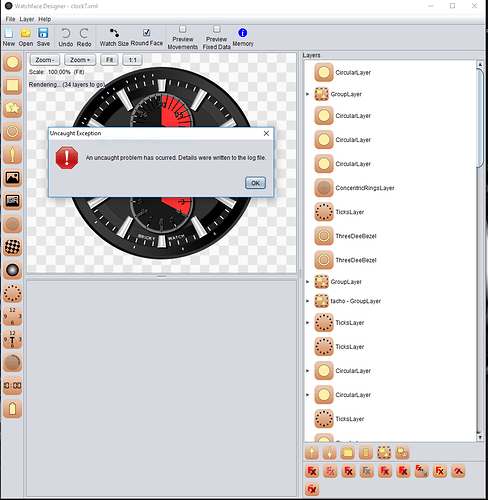Move selected layer up with arrow icon
Viewport: 488px width, 500px height.
coord(312,453)
